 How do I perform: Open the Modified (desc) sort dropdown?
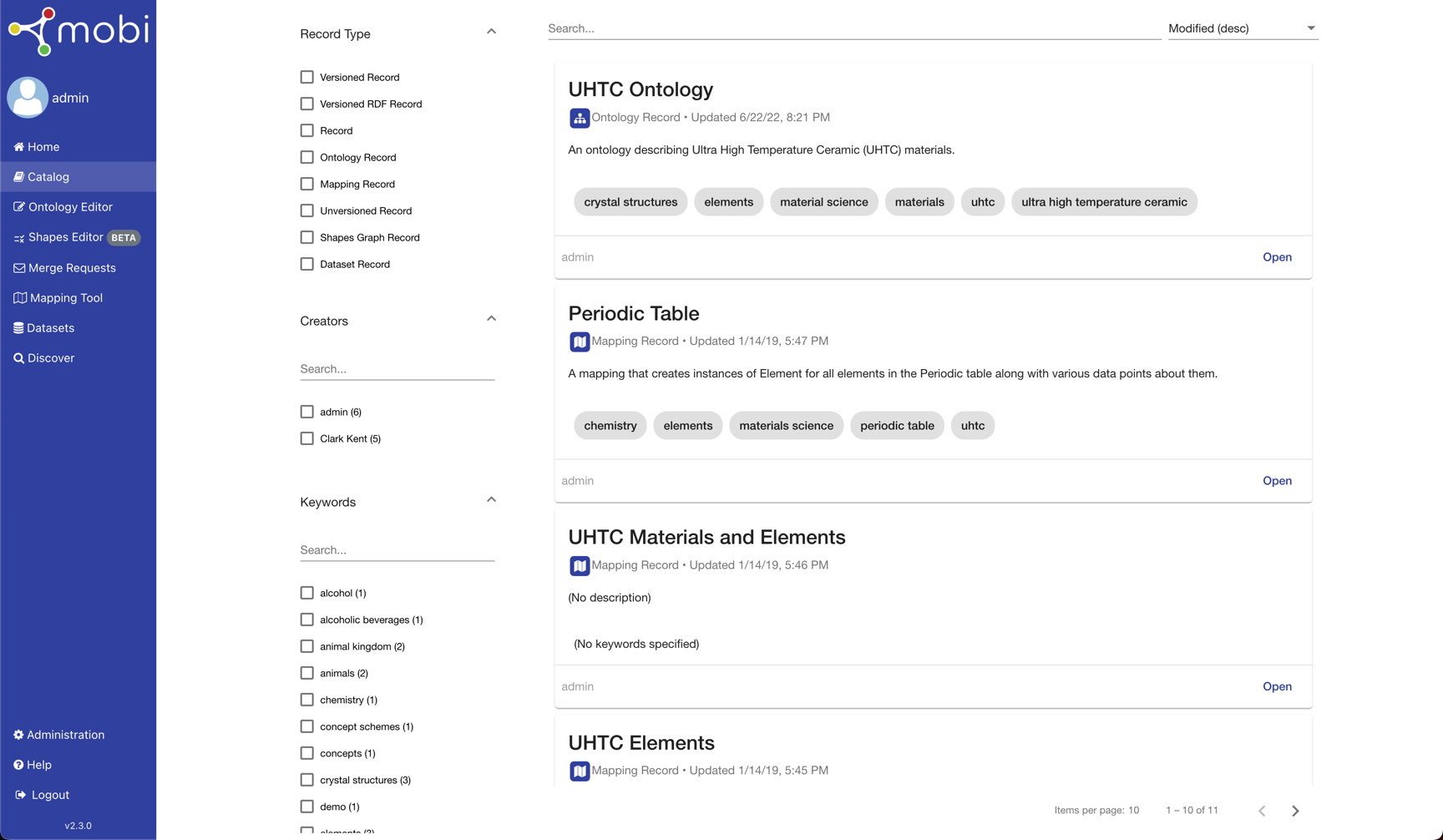pos(1242,28)
